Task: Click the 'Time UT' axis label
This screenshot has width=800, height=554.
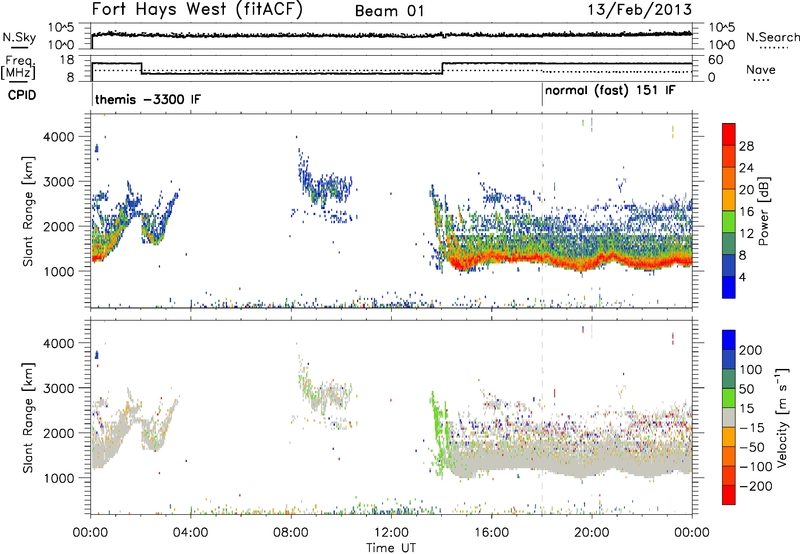Action: [391, 548]
